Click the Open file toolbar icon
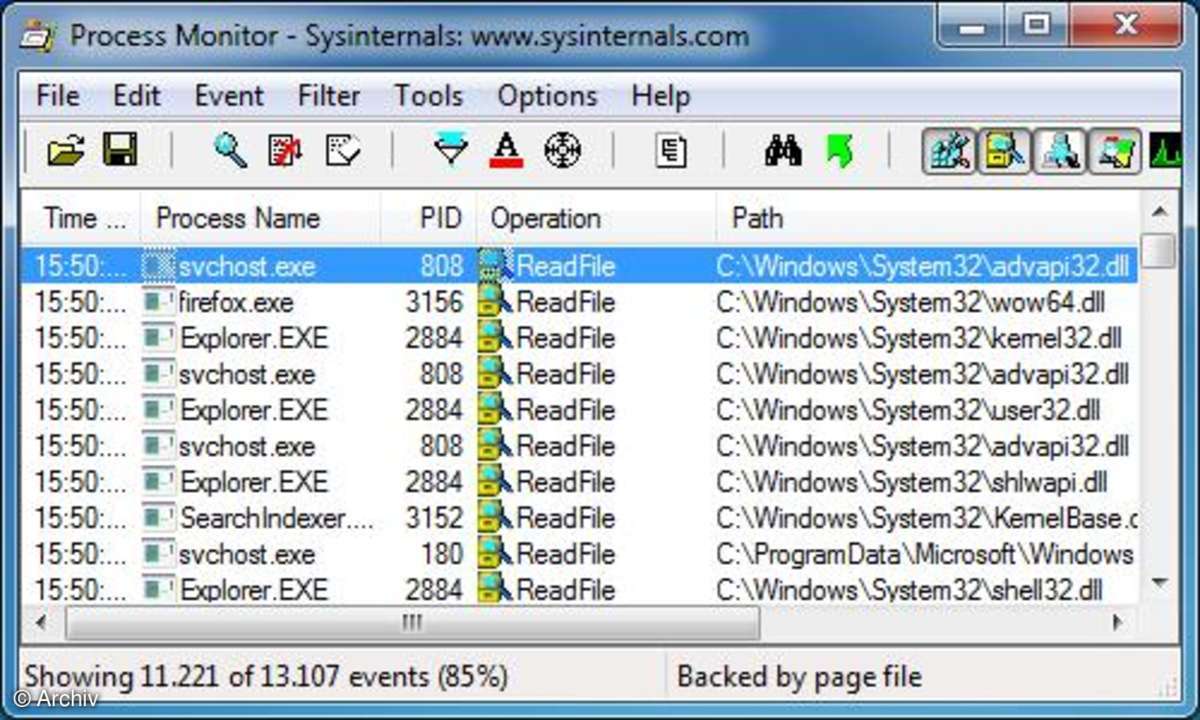This screenshot has height=720, width=1200. tap(66, 151)
